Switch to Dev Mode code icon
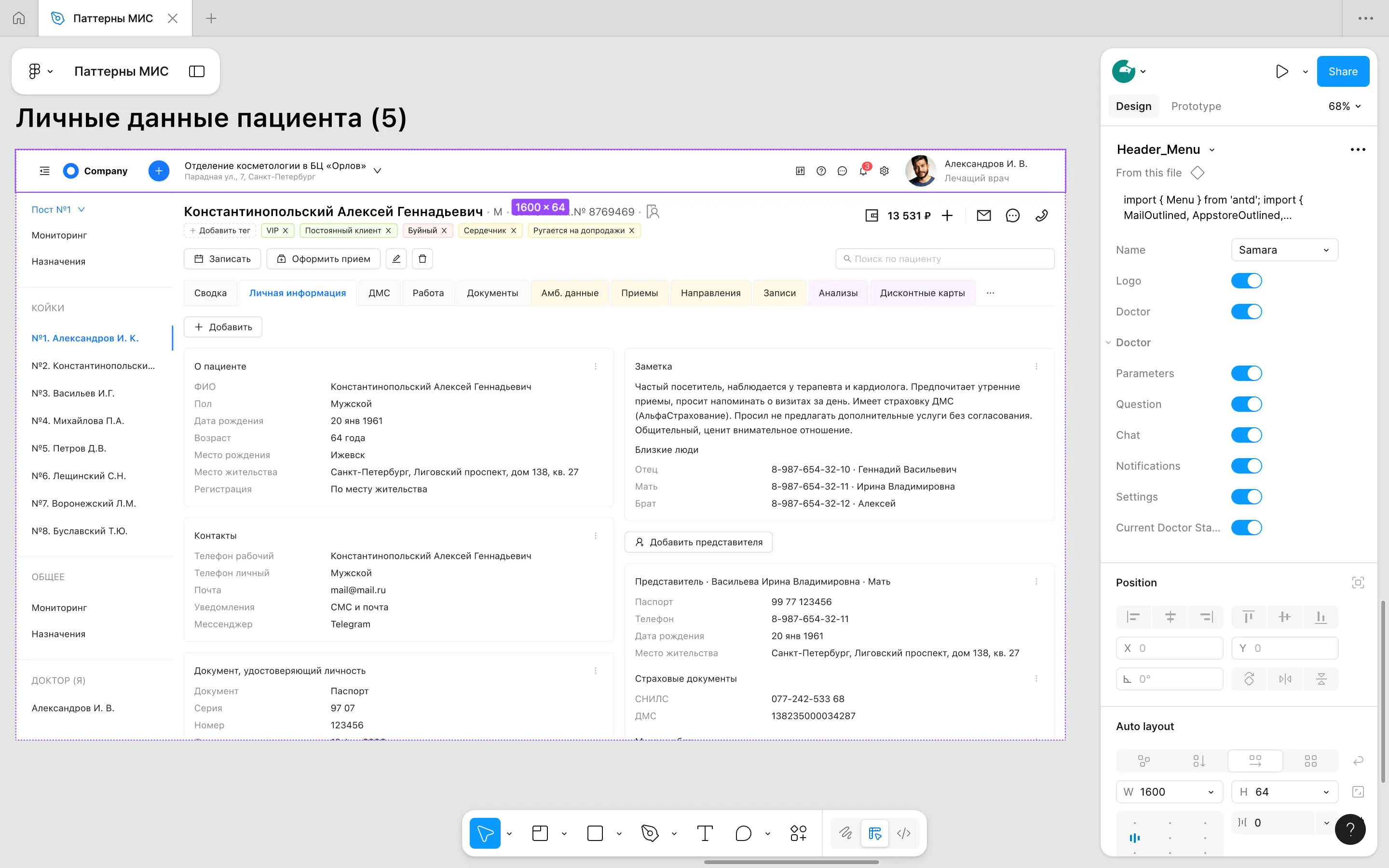This screenshot has height=868, width=1389. pyautogui.click(x=903, y=833)
